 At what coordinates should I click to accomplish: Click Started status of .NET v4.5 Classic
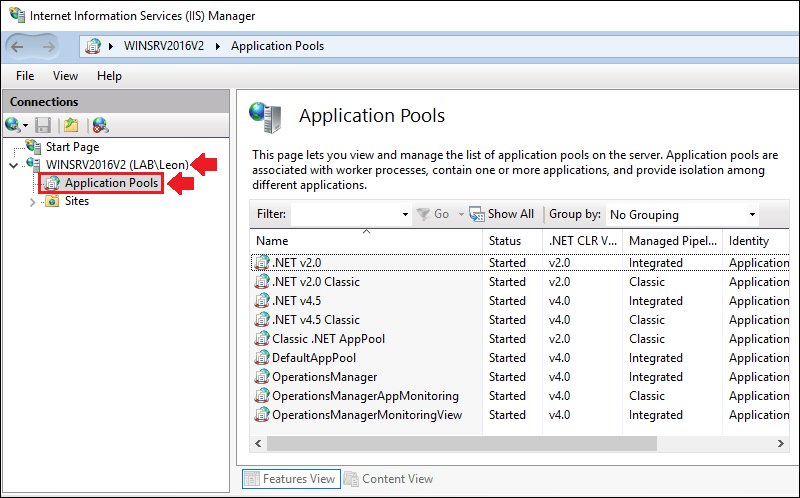pyautogui.click(x=507, y=319)
